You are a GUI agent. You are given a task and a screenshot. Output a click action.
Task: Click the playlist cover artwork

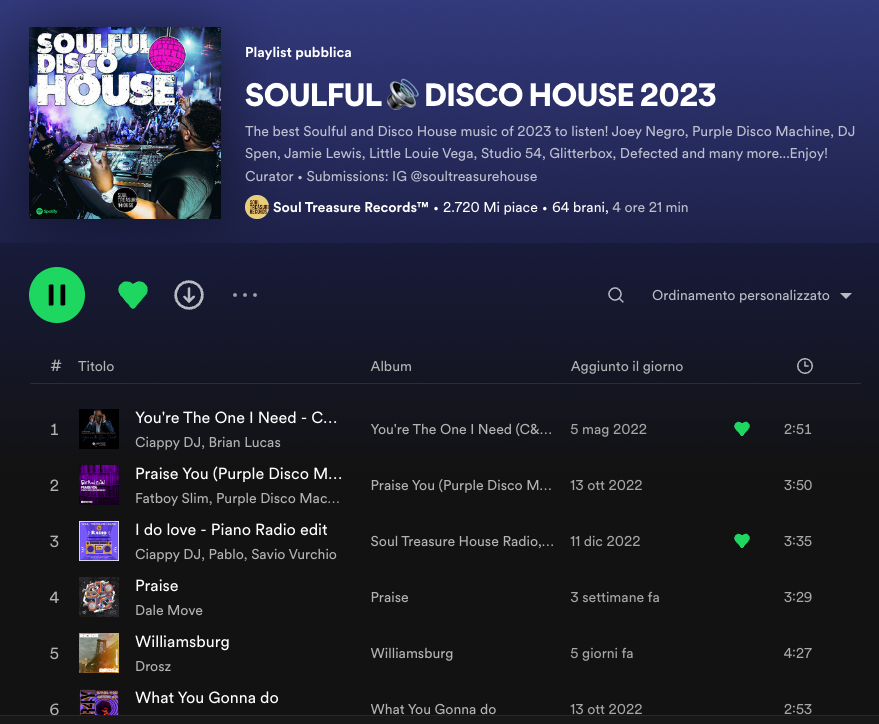click(x=125, y=122)
